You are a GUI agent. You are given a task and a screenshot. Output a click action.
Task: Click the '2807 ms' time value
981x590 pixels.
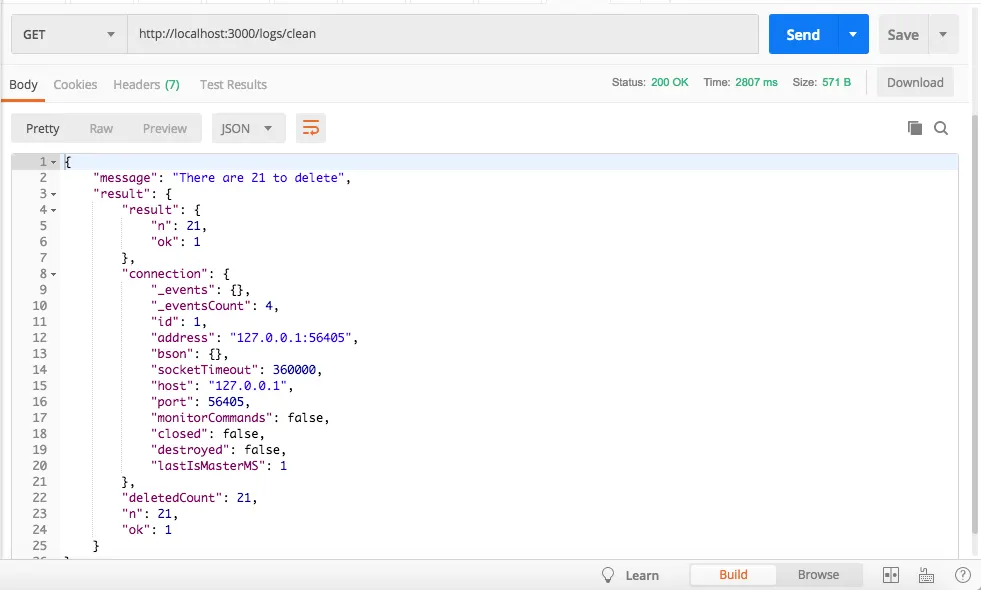point(756,83)
